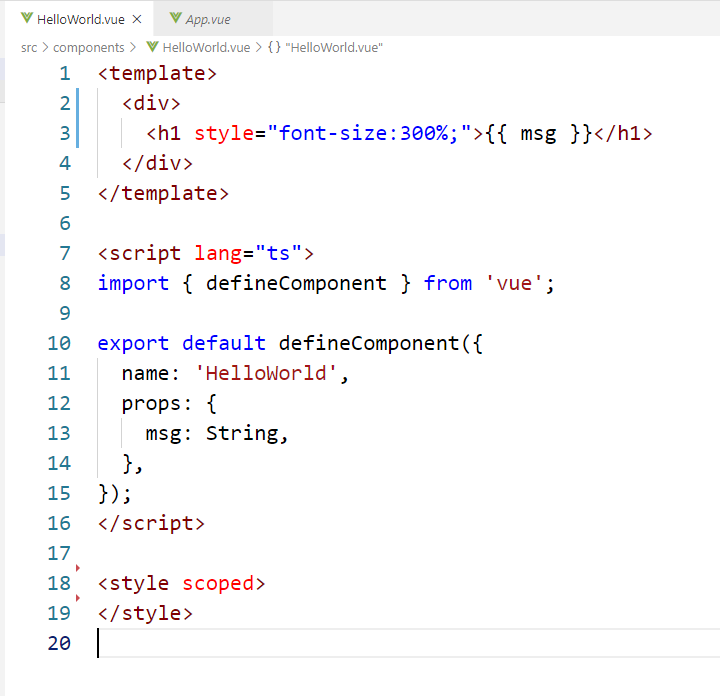This screenshot has width=720, height=696.
Task: Click the h1 opening tag name
Action: pos(169,134)
